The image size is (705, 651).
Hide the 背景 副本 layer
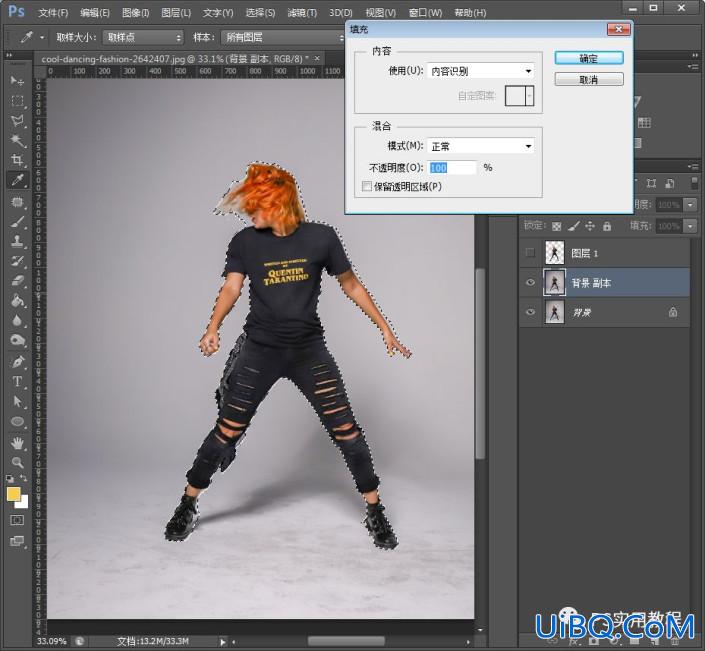click(531, 282)
